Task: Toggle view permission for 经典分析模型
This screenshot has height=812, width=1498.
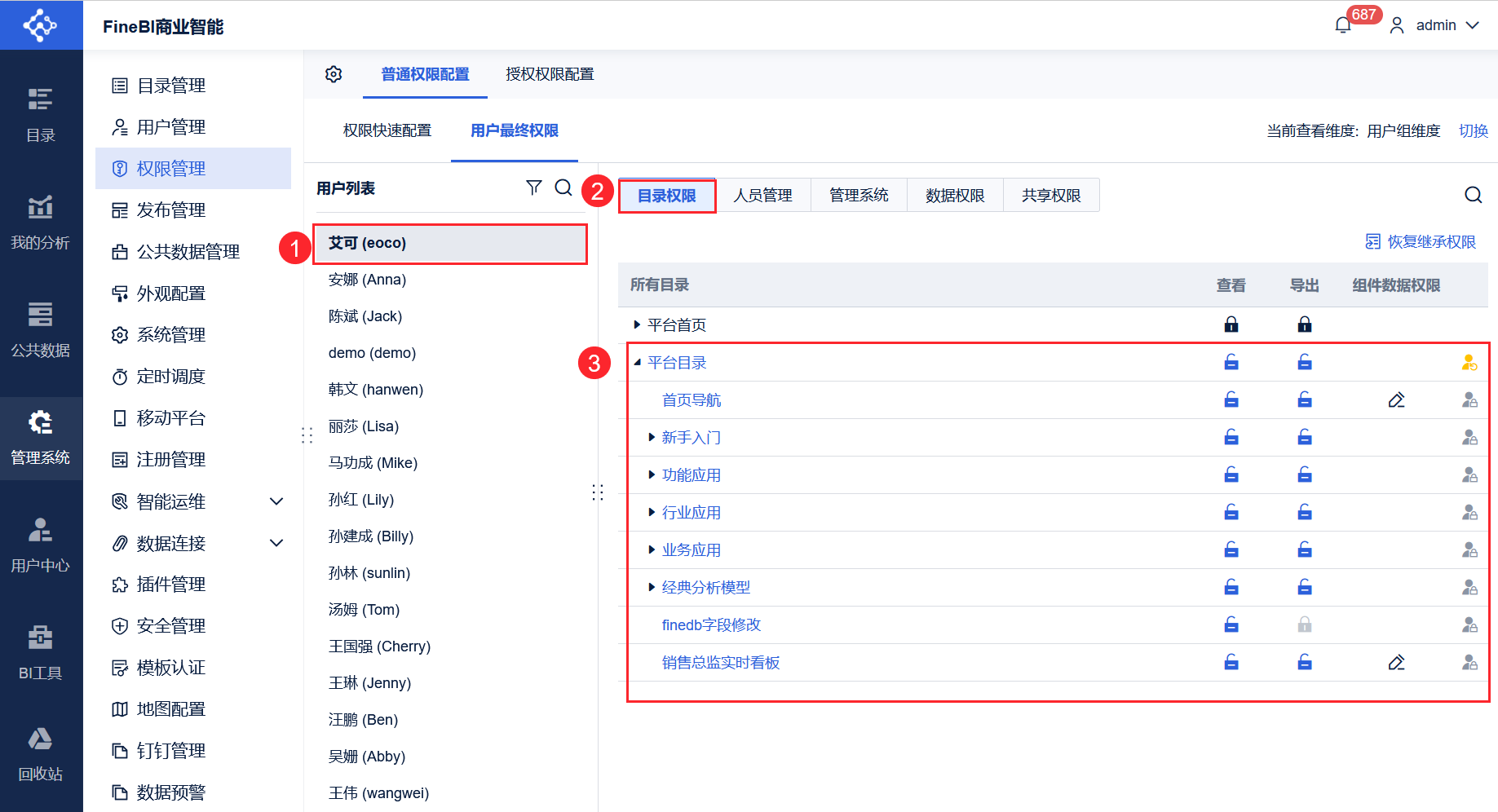Action: [1231, 587]
